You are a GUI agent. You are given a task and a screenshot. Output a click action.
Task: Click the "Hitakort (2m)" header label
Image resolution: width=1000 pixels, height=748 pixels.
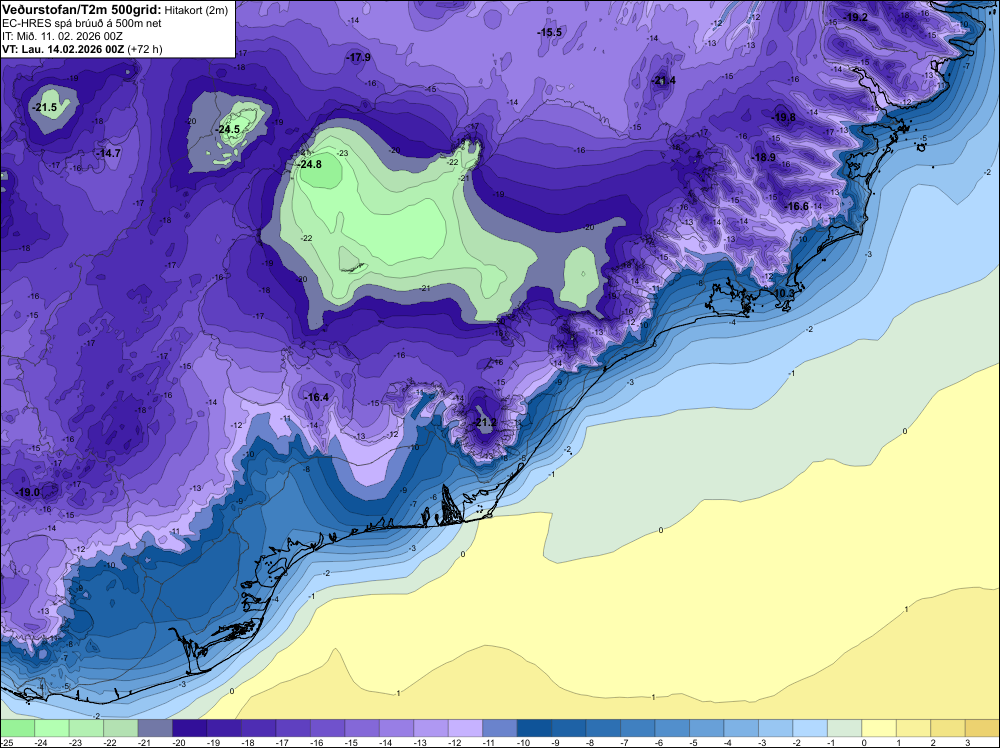pos(196,10)
